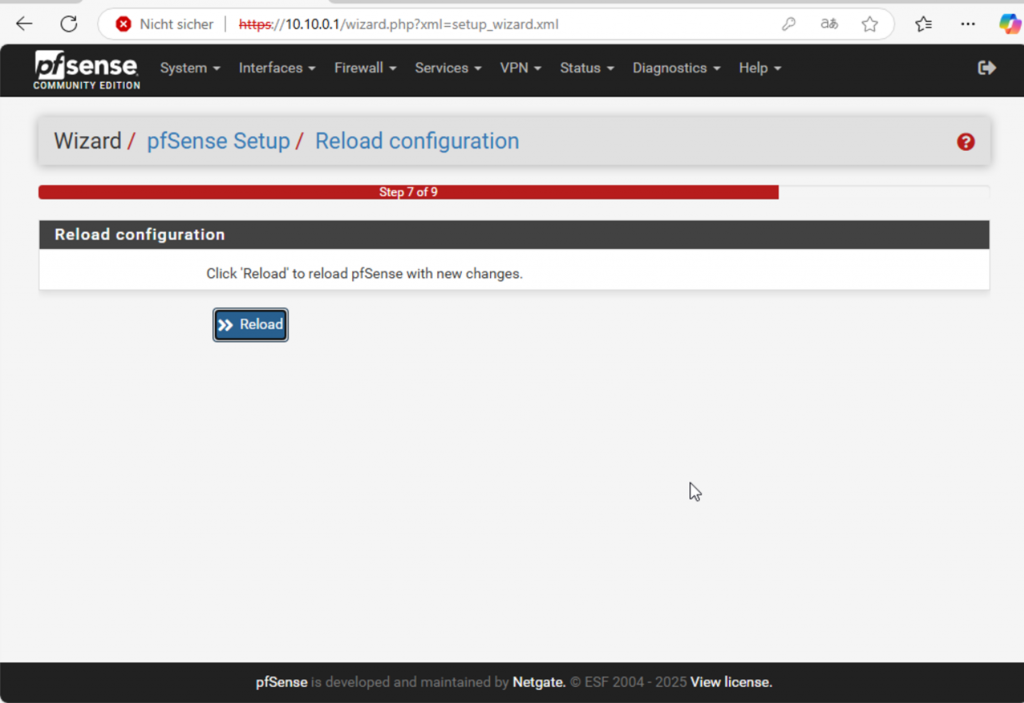Screen dimensions: 1024x703
Task: Open the VPN dropdown
Action: click(x=520, y=68)
